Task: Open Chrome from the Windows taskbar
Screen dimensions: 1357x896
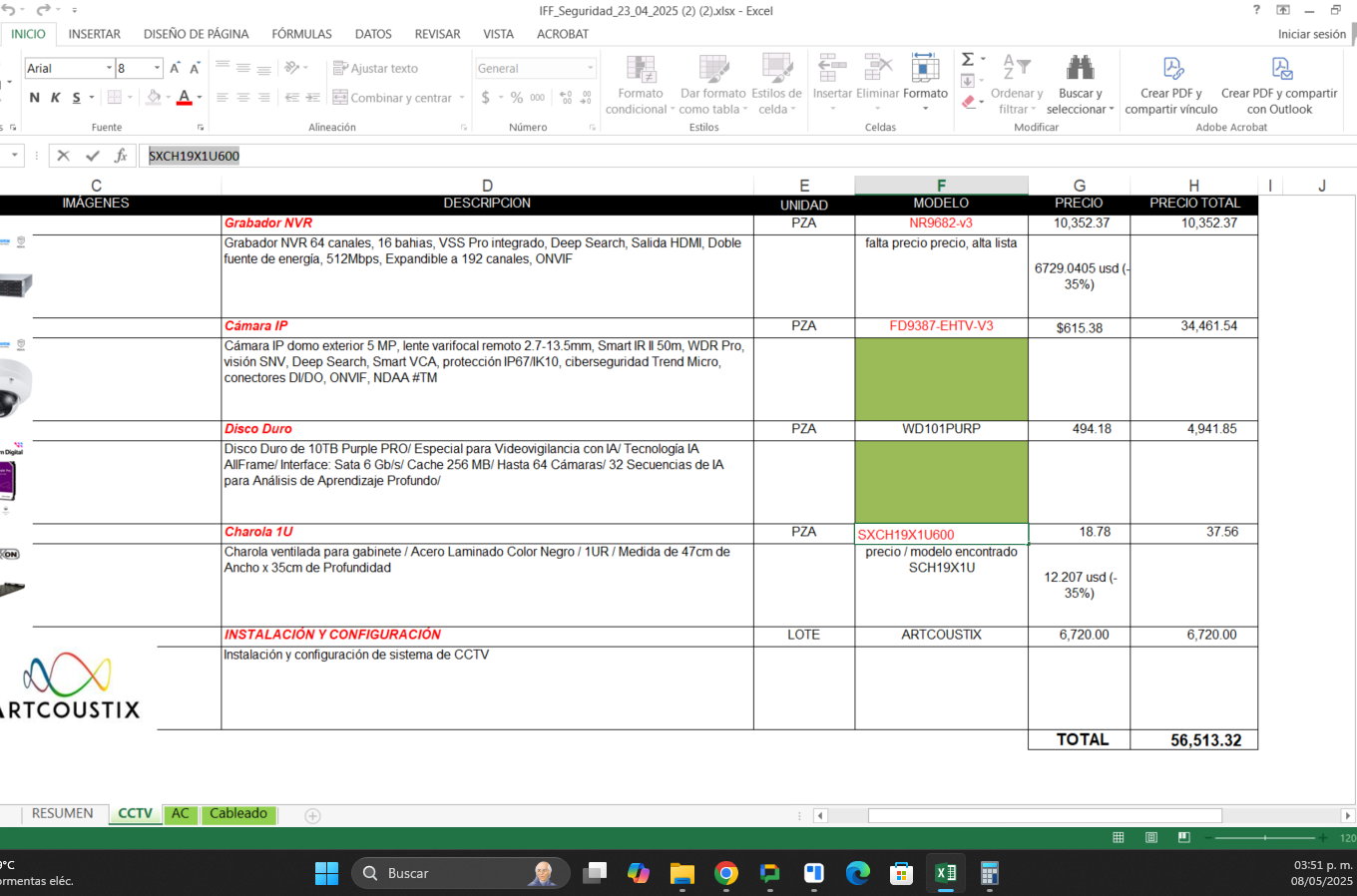Action: click(726, 873)
